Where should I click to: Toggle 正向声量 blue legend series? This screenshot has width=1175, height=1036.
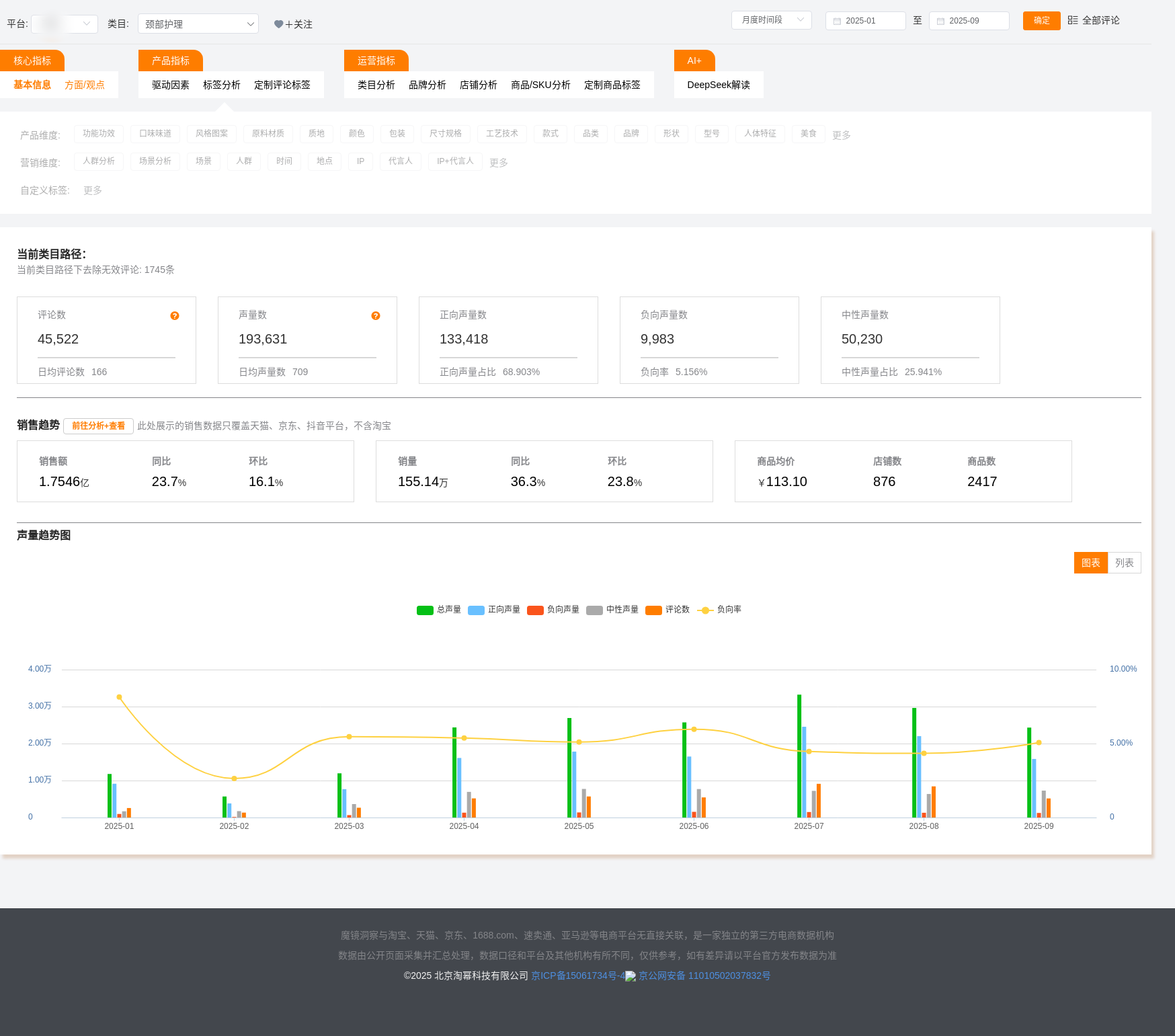pyautogui.click(x=476, y=610)
